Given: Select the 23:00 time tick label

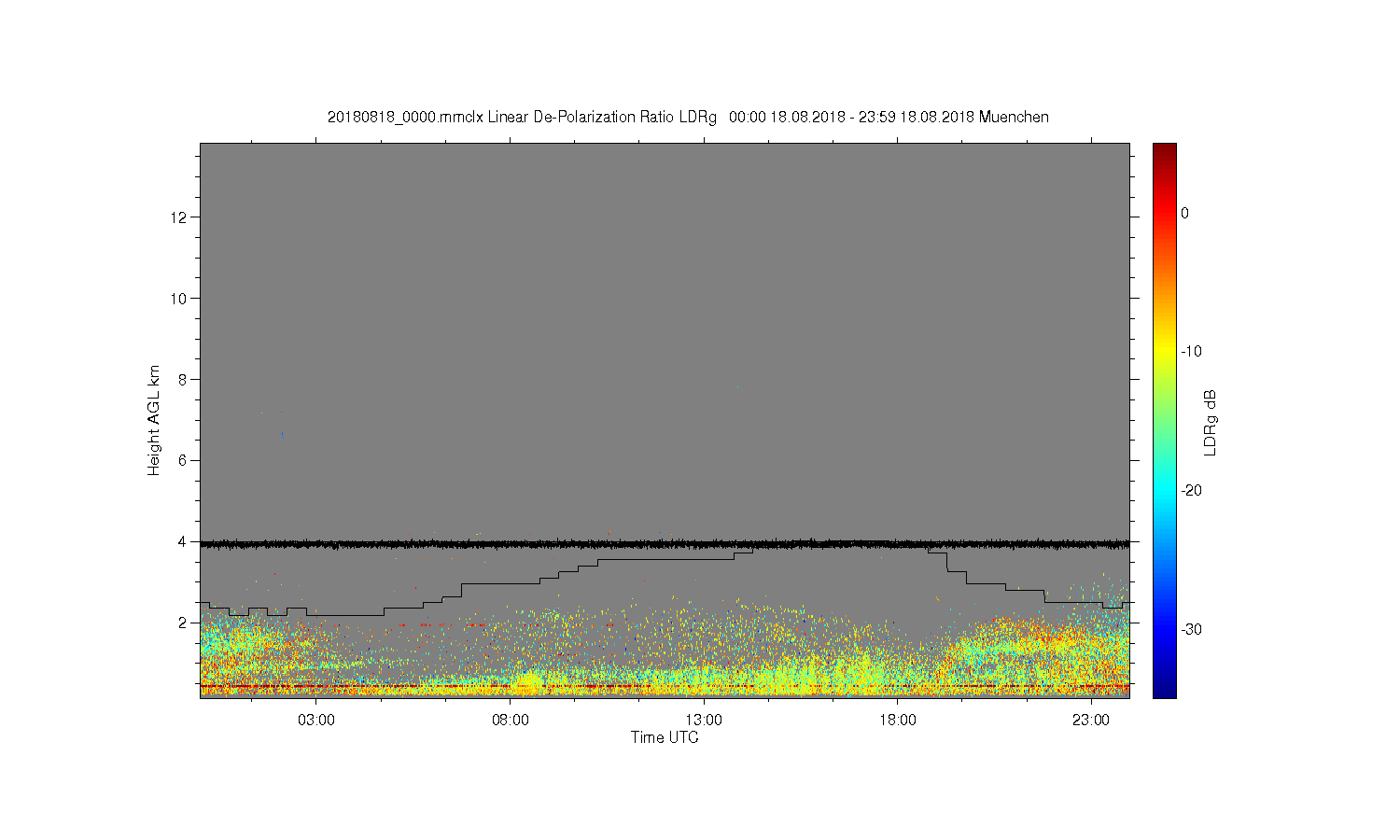Looking at the screenshot, I should coord(1090,721).
